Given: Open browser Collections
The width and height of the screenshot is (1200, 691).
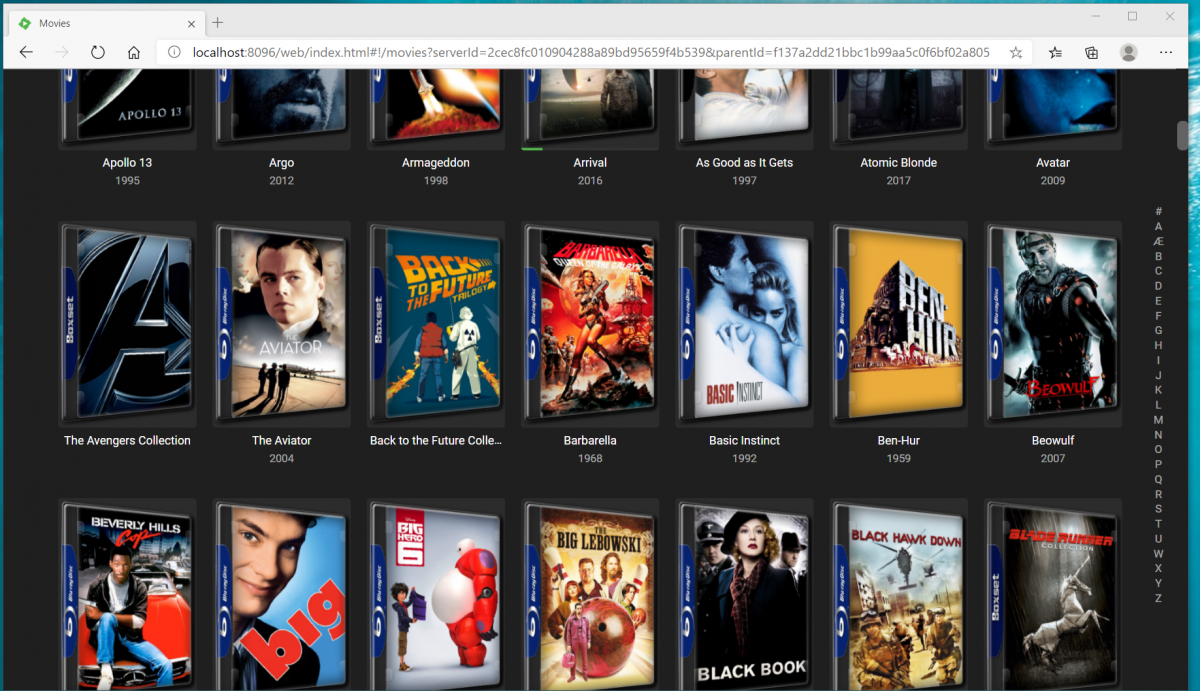Looking at the screenshot, I should coord(1092,52).
